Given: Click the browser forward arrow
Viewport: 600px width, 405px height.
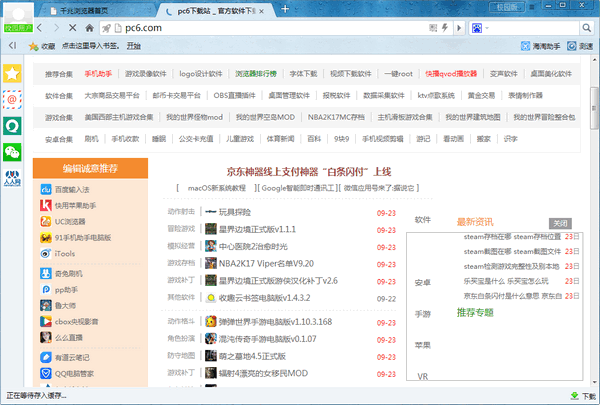Looking at the screenshot, I should [56, 28].
